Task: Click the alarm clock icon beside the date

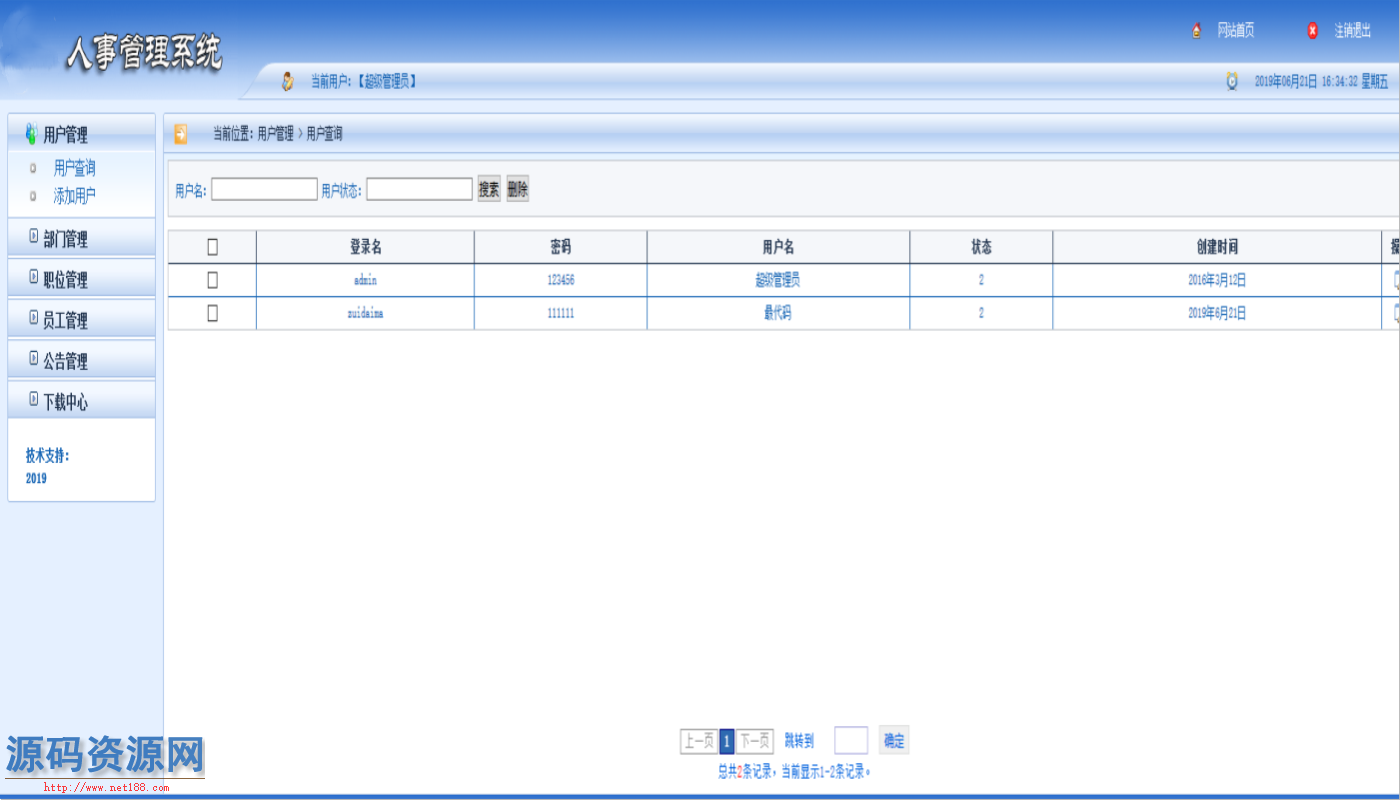Action: pyautogui.click(x=1232, y=81)
